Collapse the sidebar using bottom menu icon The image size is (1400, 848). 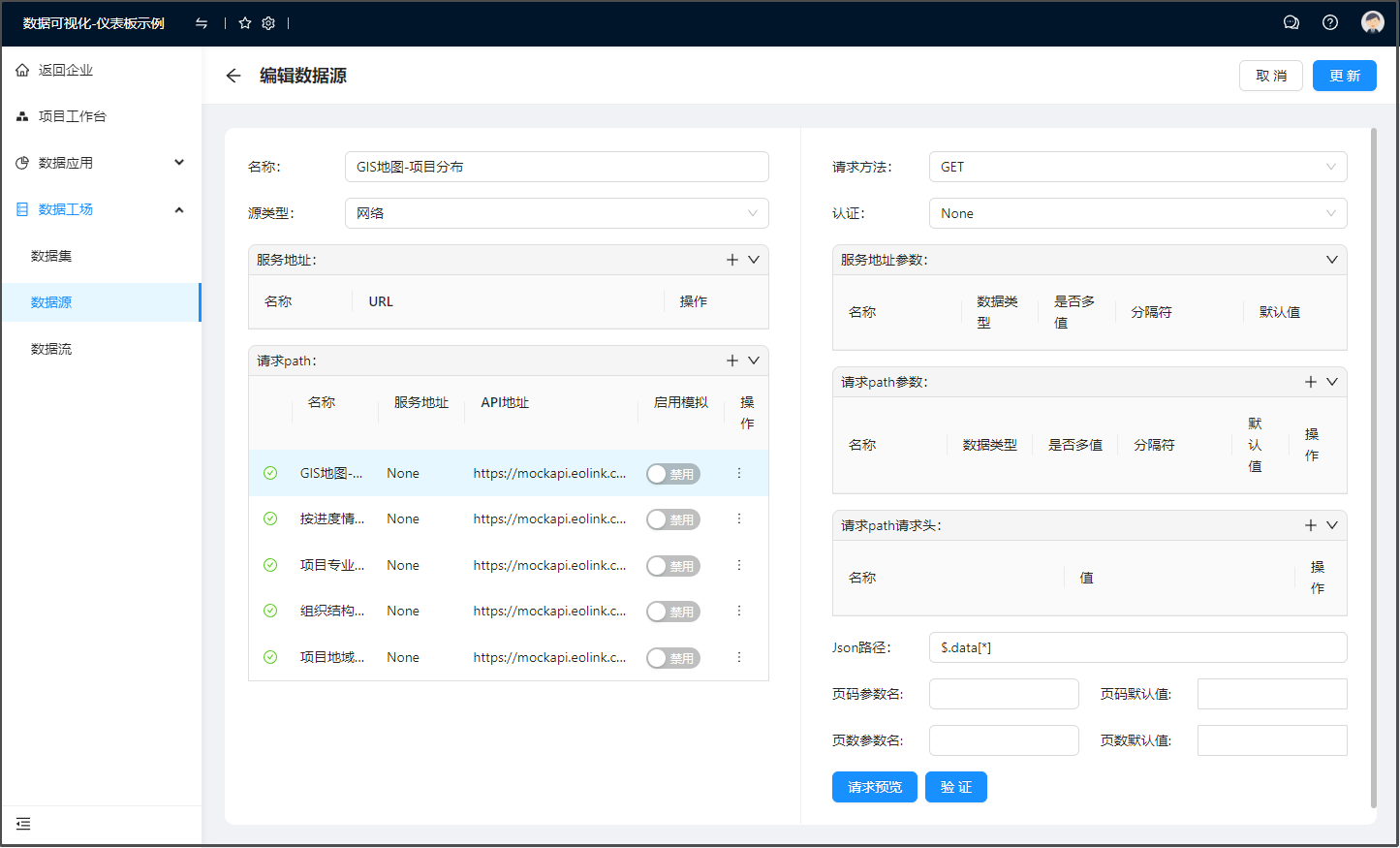click(x=23, y=824)
